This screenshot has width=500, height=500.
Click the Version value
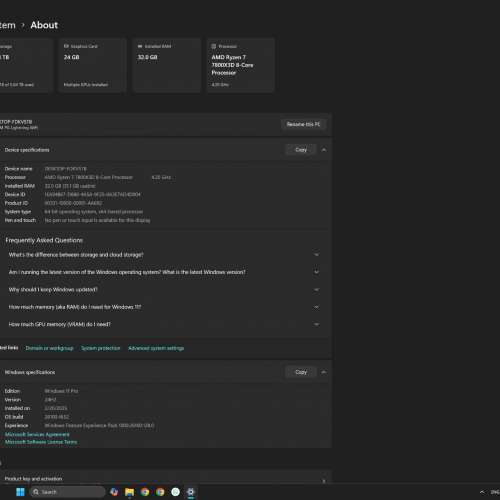50,400
